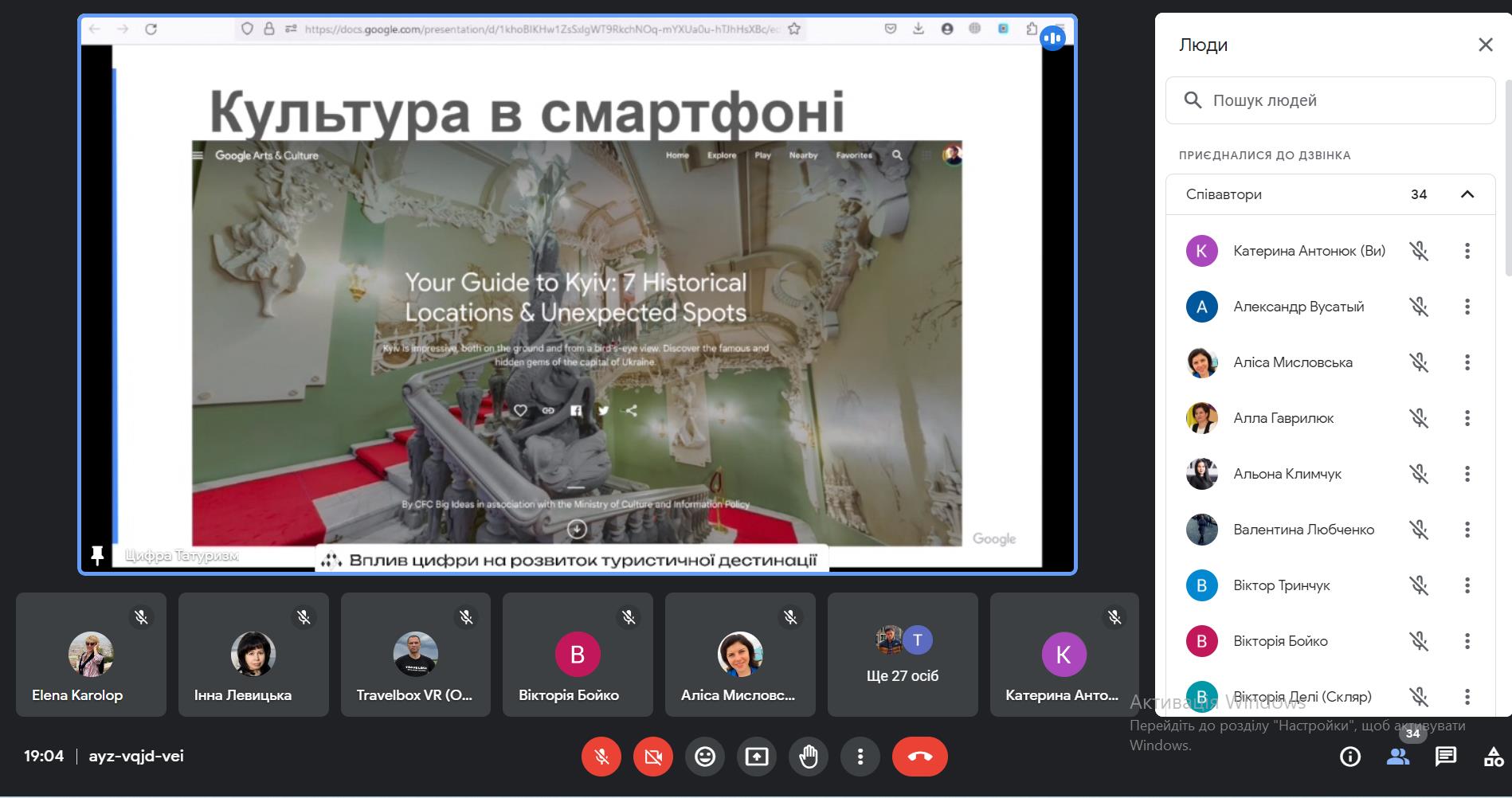Raise hand in the meeting
This screenshot has width=1512, height=798.
coord(808,757)
